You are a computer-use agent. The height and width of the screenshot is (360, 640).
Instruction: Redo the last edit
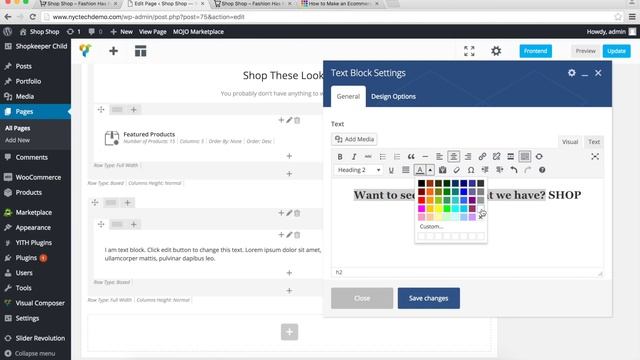point(528,170)
